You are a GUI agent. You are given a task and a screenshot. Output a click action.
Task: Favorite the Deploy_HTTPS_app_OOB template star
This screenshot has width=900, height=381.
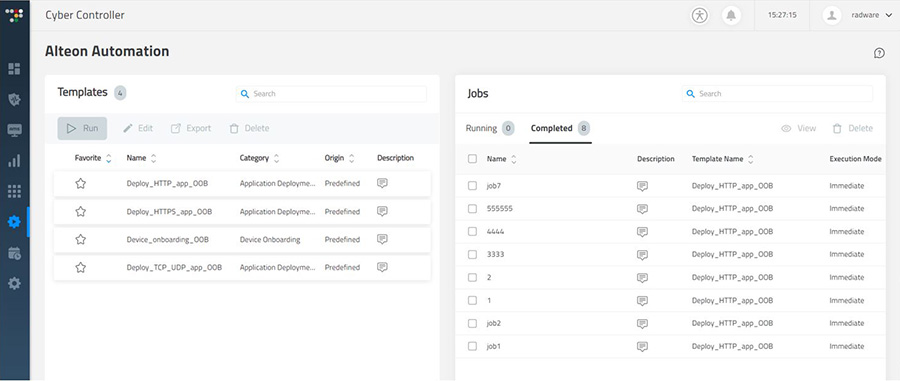click(80, 212)
